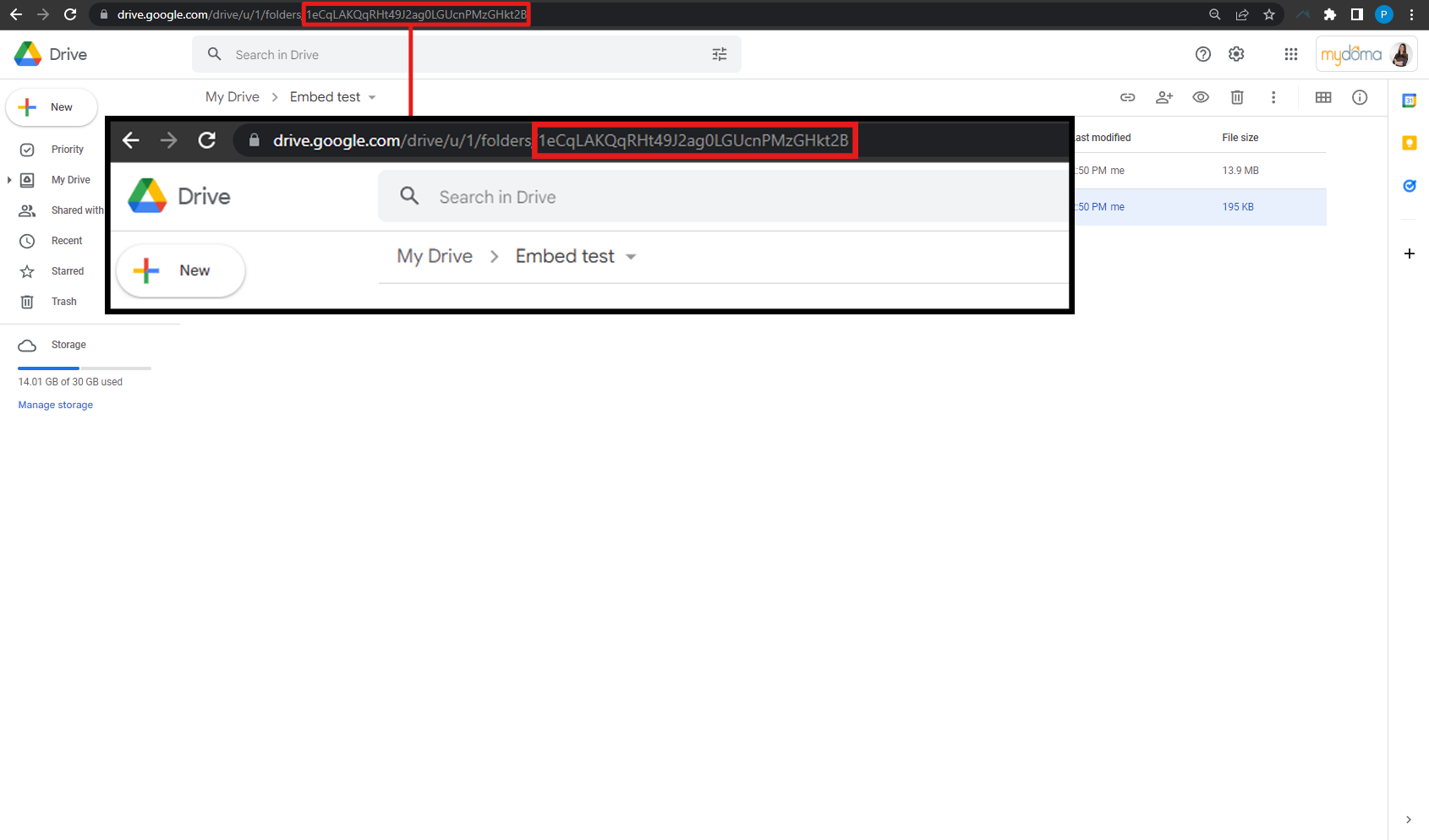Image resolution: width=1429 pixels, height=840 pixels.
Task: Click the share page icon in address bar
Action: tap(1242, 14)
